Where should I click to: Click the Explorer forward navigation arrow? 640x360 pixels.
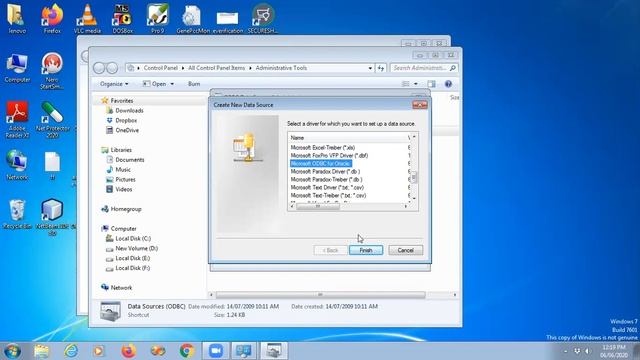click(112, 68)
